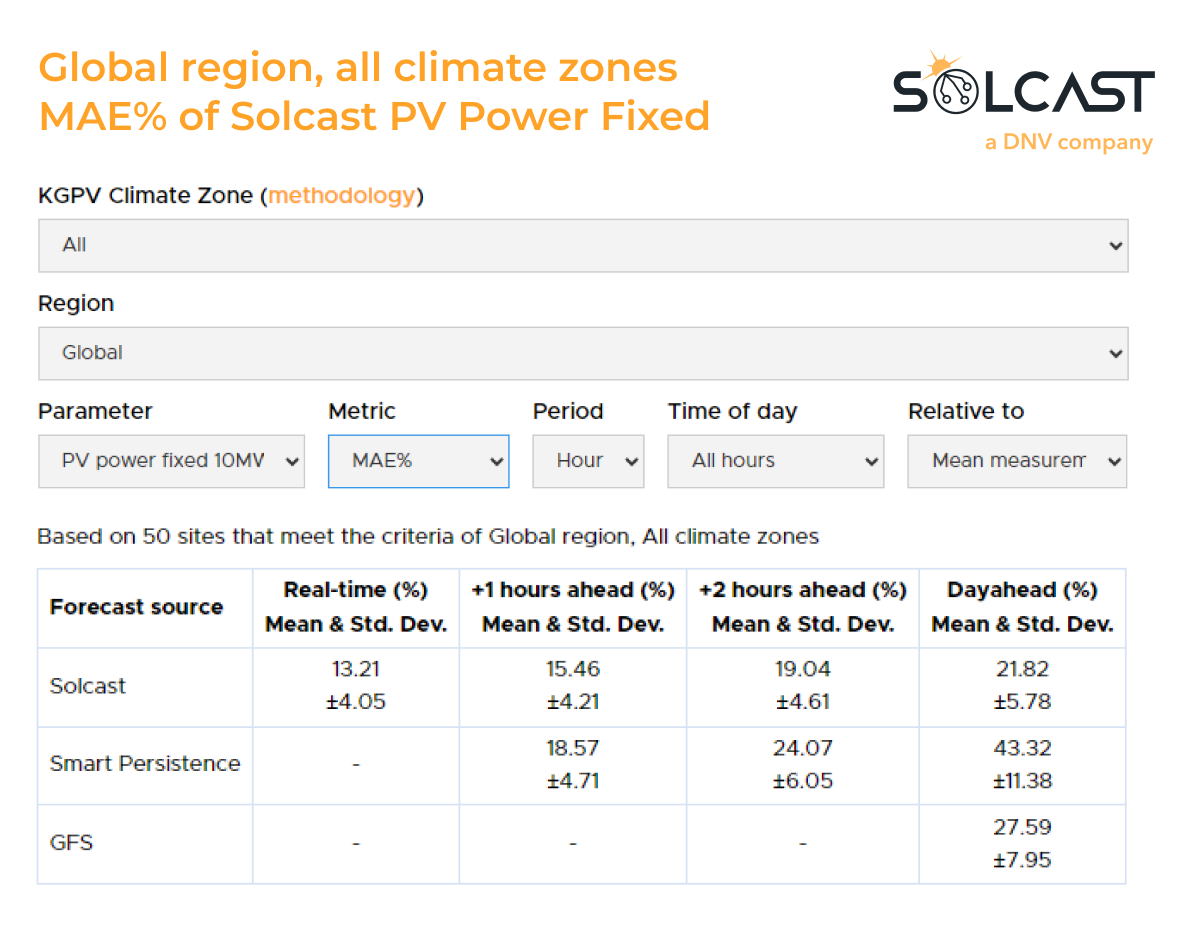Click the 'Time of day' label
Viewport: 1200px width, 927px height.
[x=732, y=412]
